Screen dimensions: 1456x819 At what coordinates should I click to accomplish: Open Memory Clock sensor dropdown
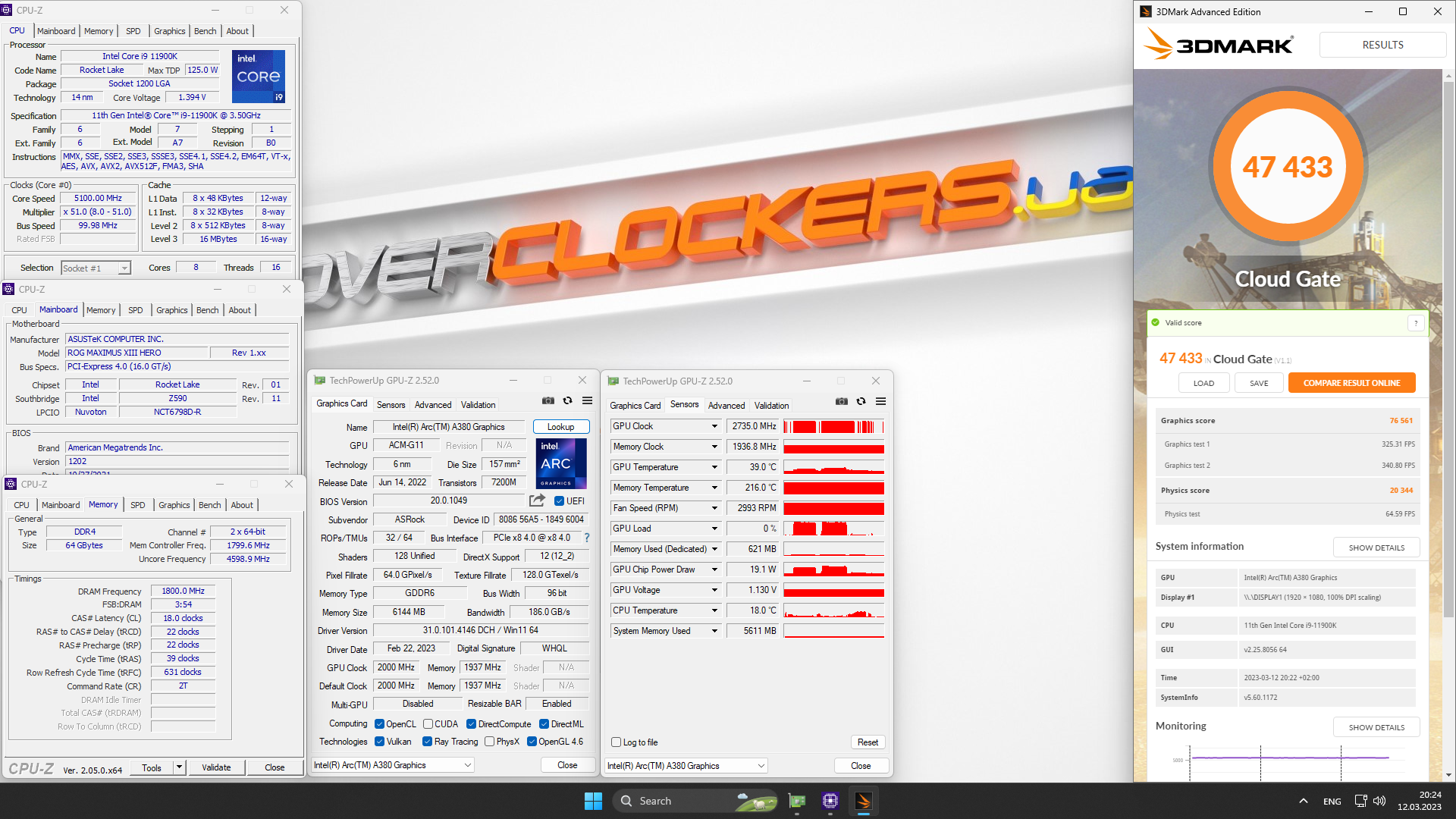click(714, 447)
